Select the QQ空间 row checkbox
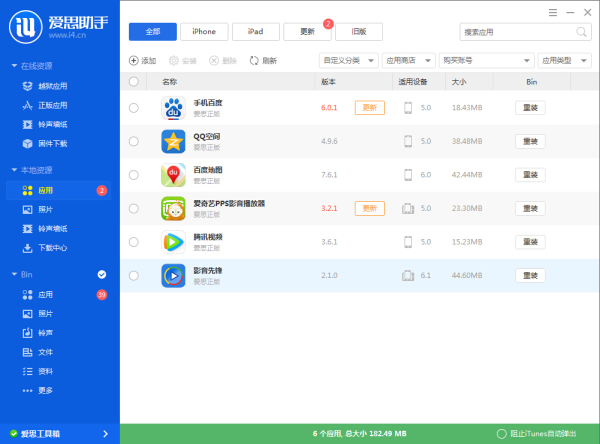Viewport: 600px width, 444px height. (x=134, y=141)
